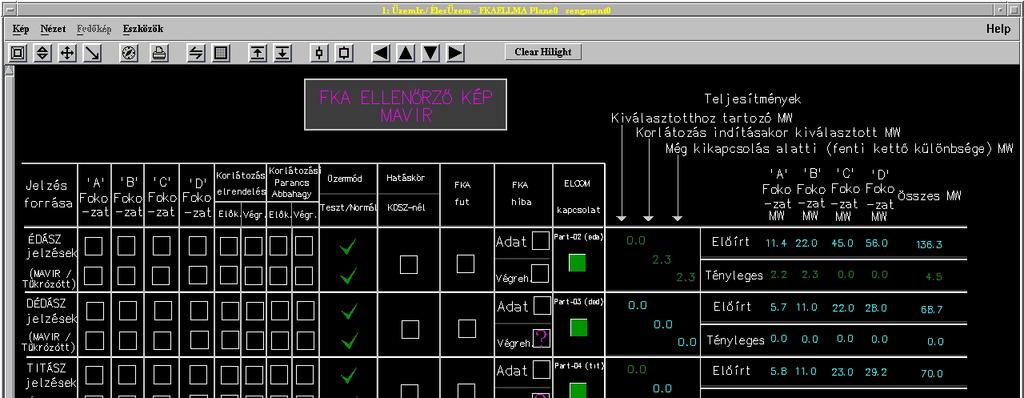Tick ÉDÁSZ MAVIR/Tükrözött 'C' Fokozat checkbox
Image resolution: width=1024 pixels, height=398 pixels.
pyautogui.click(x=161, y=276)
